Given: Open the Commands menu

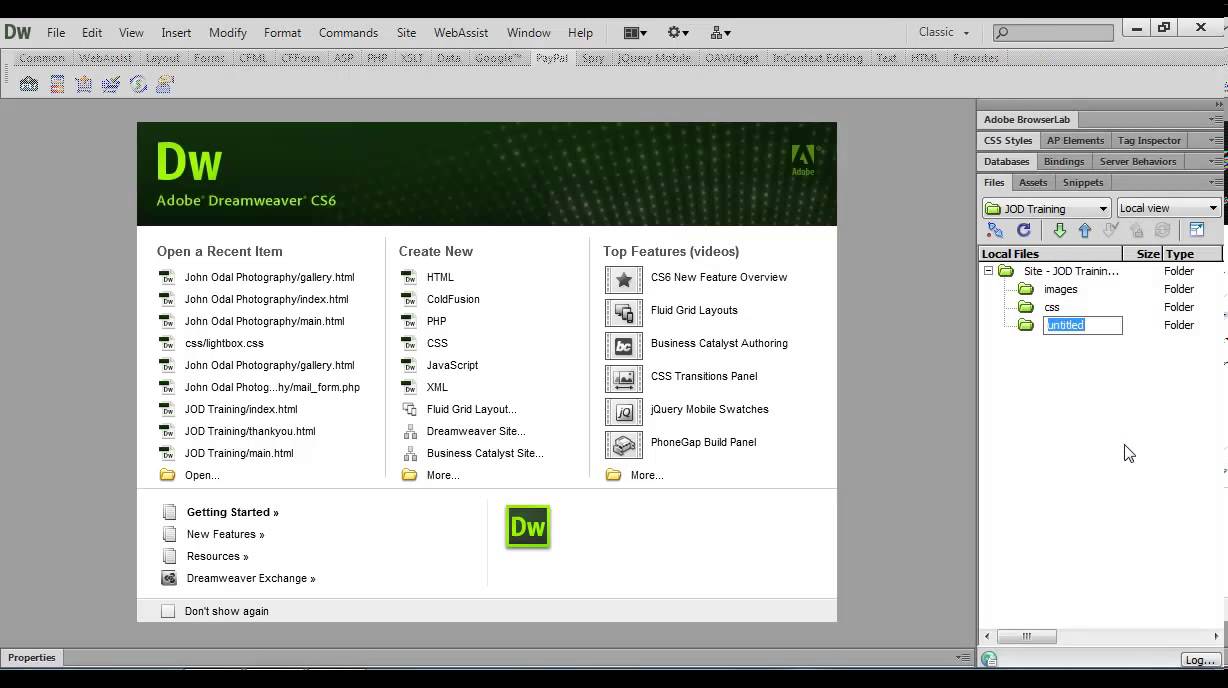Looking at the screenshot, I should (348, 32).
